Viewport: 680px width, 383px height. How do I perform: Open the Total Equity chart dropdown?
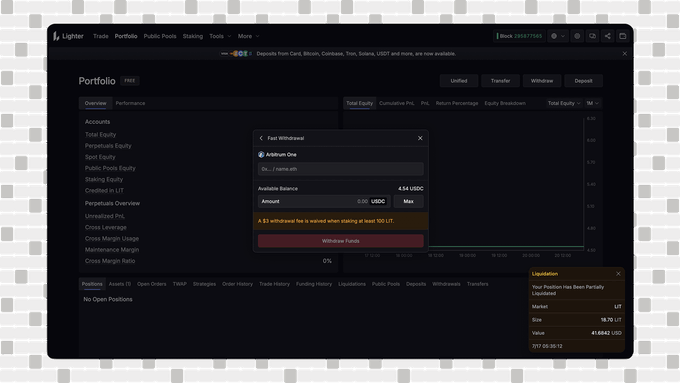(564, 103)
